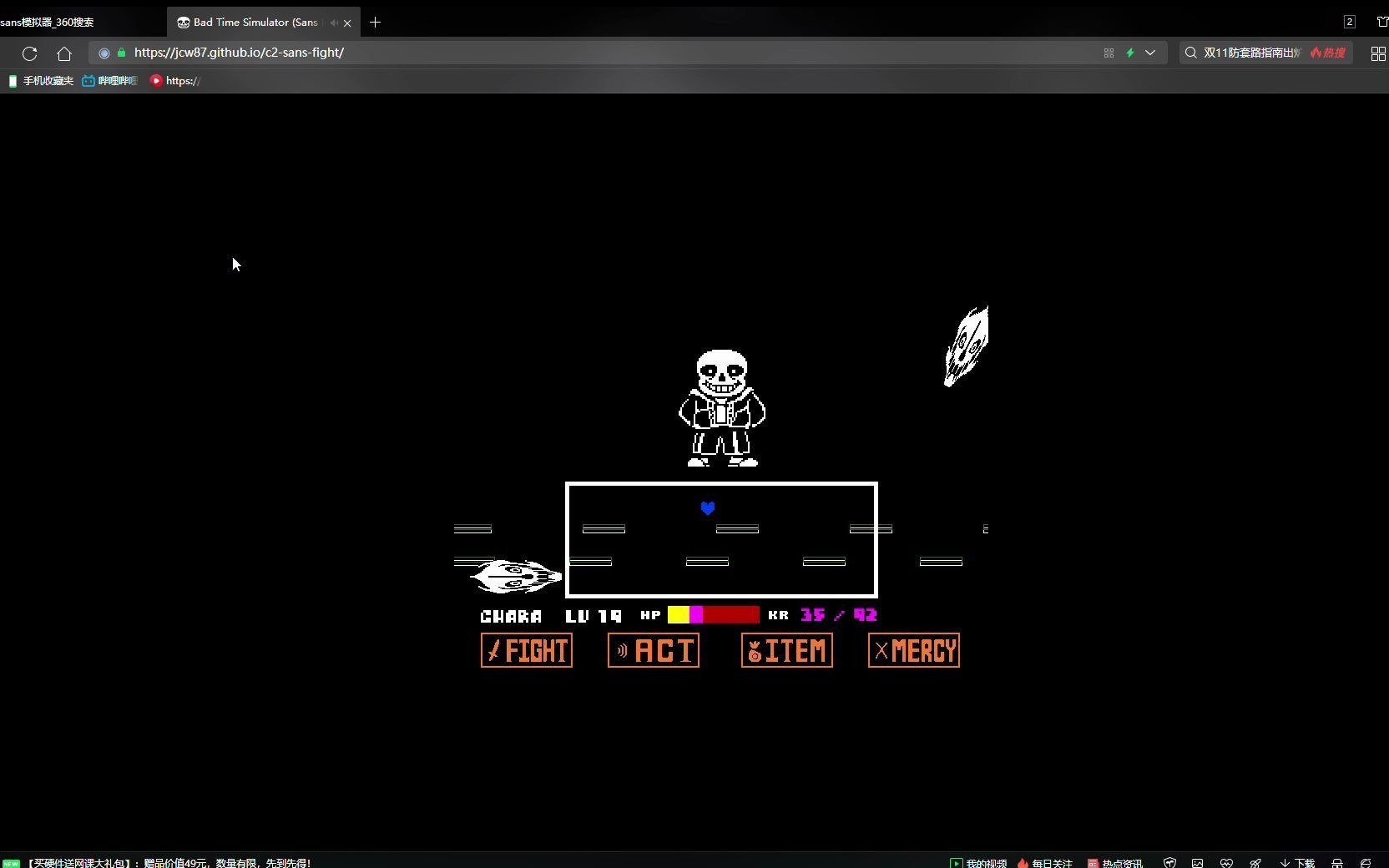Expand the browser mode dropdown chevron
1389x868 pixels.
[x=1151, y=53]
